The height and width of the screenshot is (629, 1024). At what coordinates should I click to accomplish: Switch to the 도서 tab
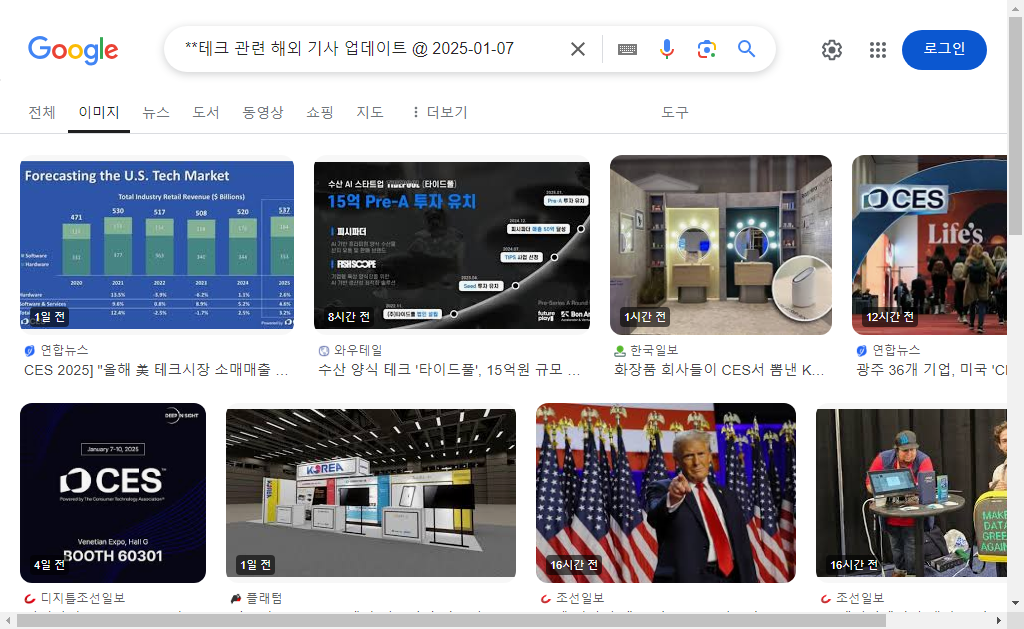pos(206,112)
